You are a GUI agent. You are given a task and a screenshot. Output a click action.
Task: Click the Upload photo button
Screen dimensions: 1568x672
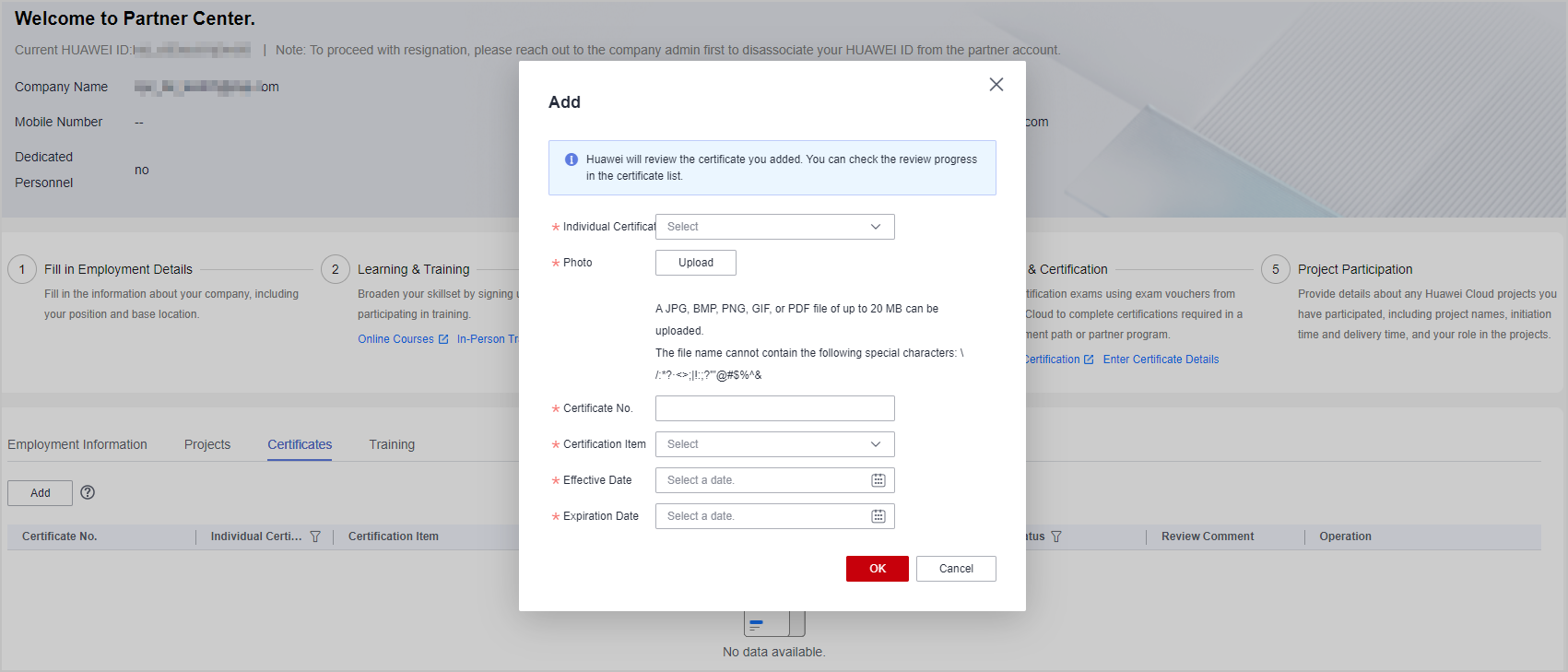pos(696,263)
